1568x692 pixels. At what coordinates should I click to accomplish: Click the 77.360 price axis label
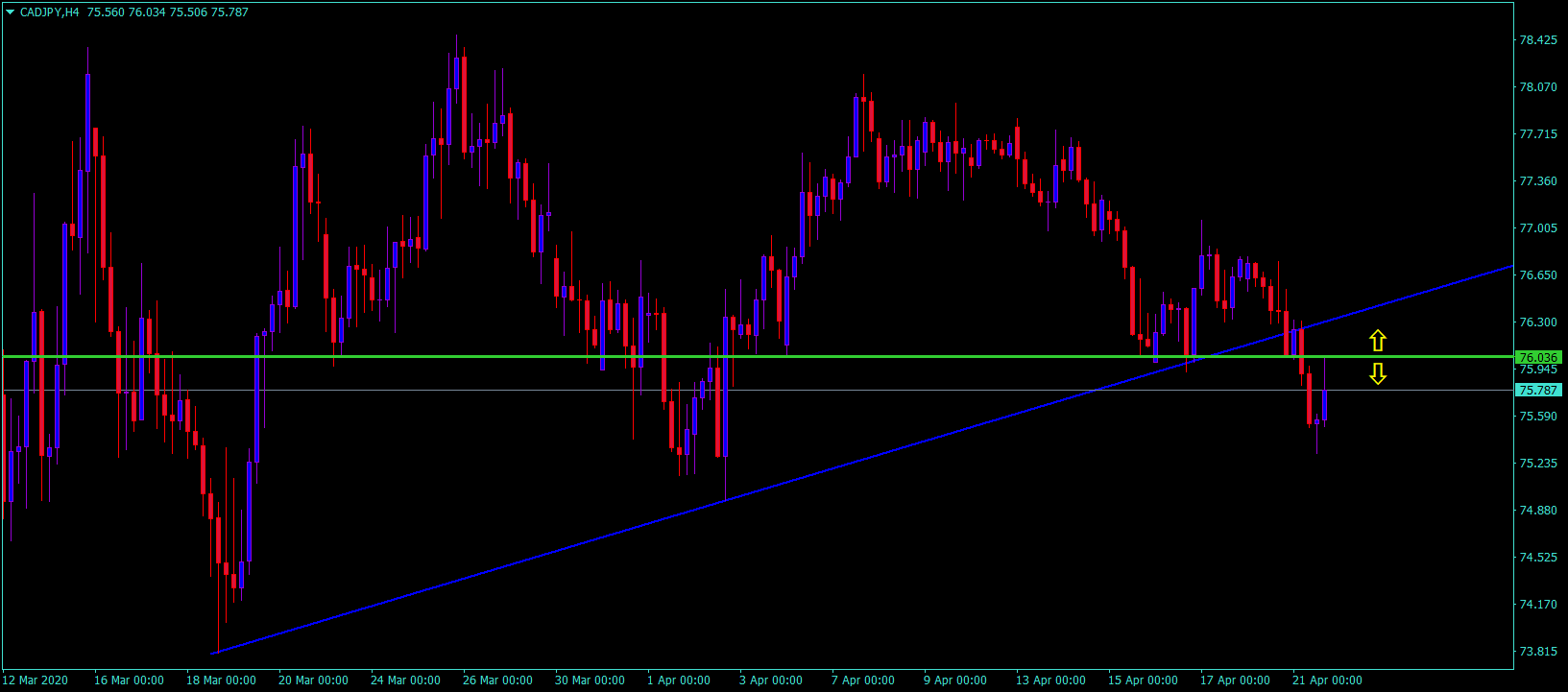pos(1538,181)
